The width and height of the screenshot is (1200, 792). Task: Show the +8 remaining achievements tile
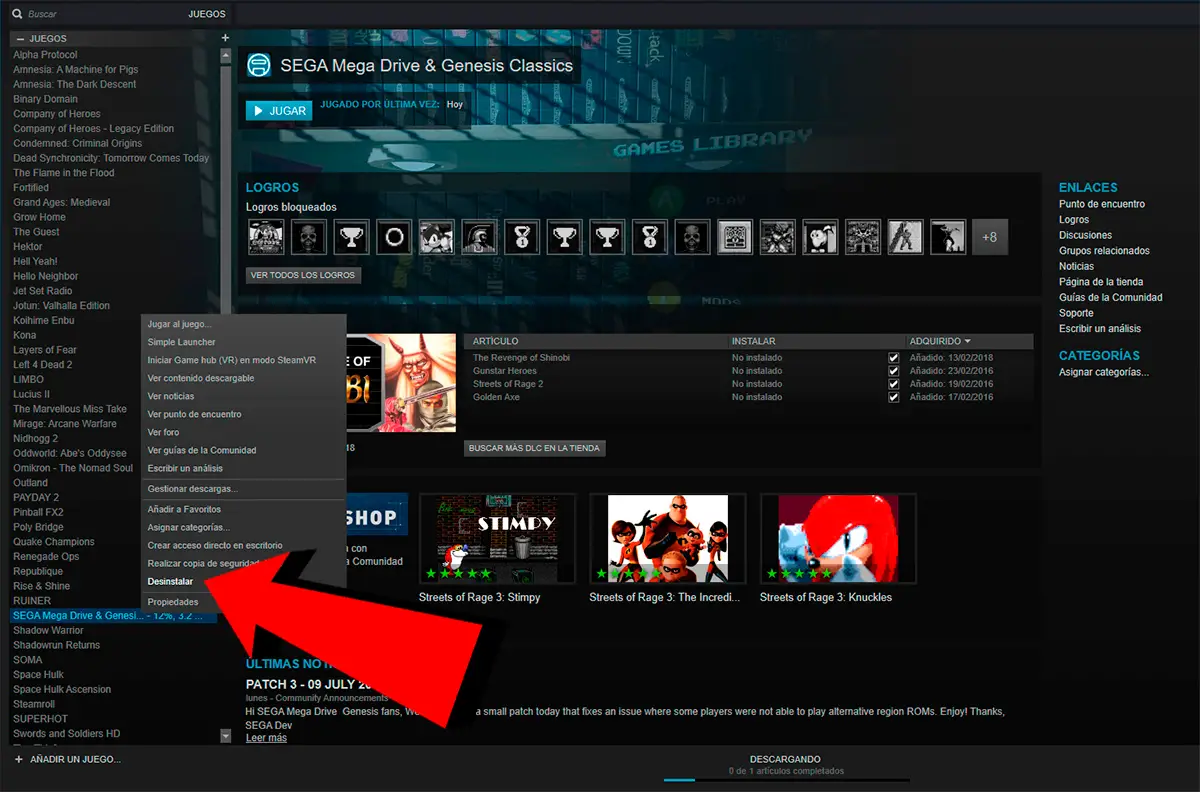(990, 237)
